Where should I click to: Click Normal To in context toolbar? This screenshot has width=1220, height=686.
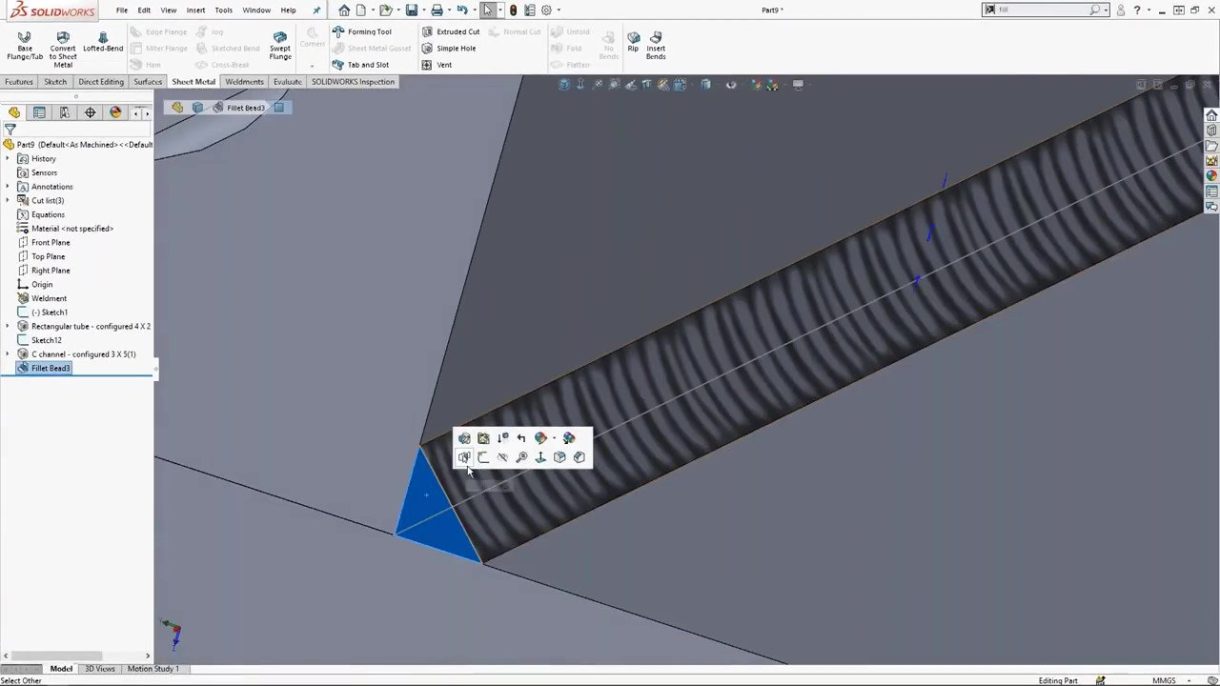[541, 457]
